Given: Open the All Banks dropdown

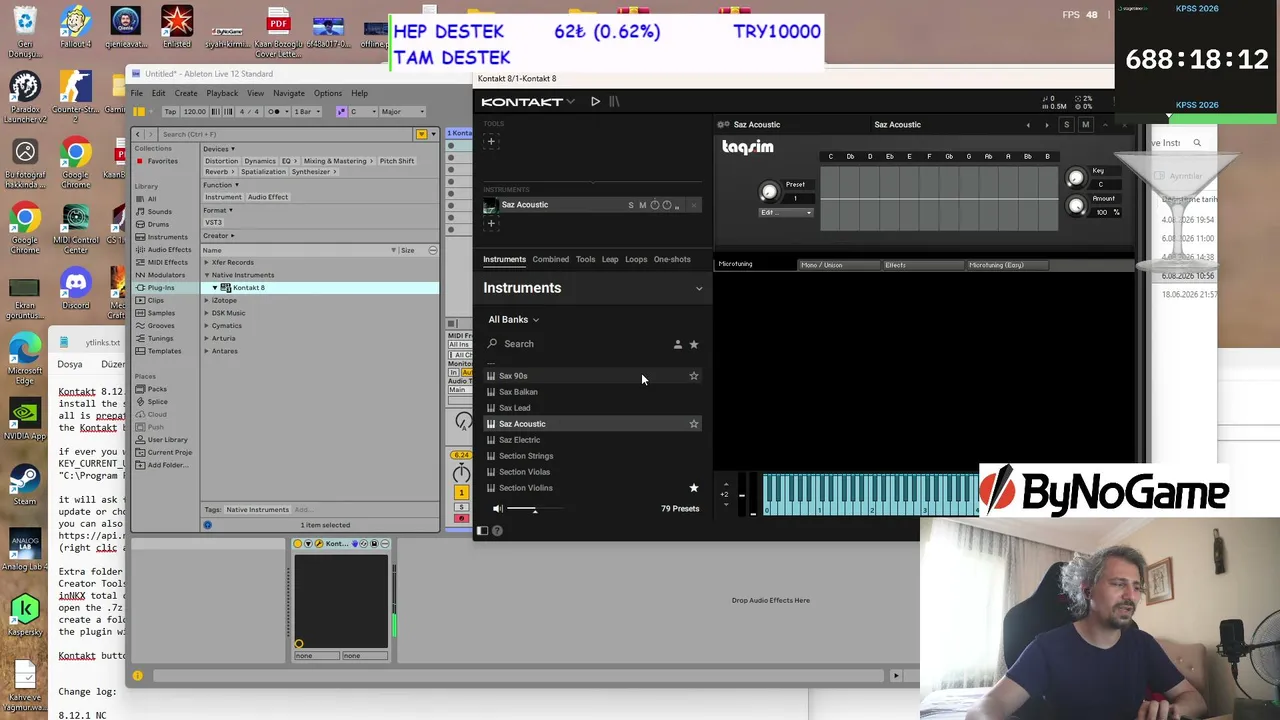Looking at the screenshot, I should tap(514, 320).
